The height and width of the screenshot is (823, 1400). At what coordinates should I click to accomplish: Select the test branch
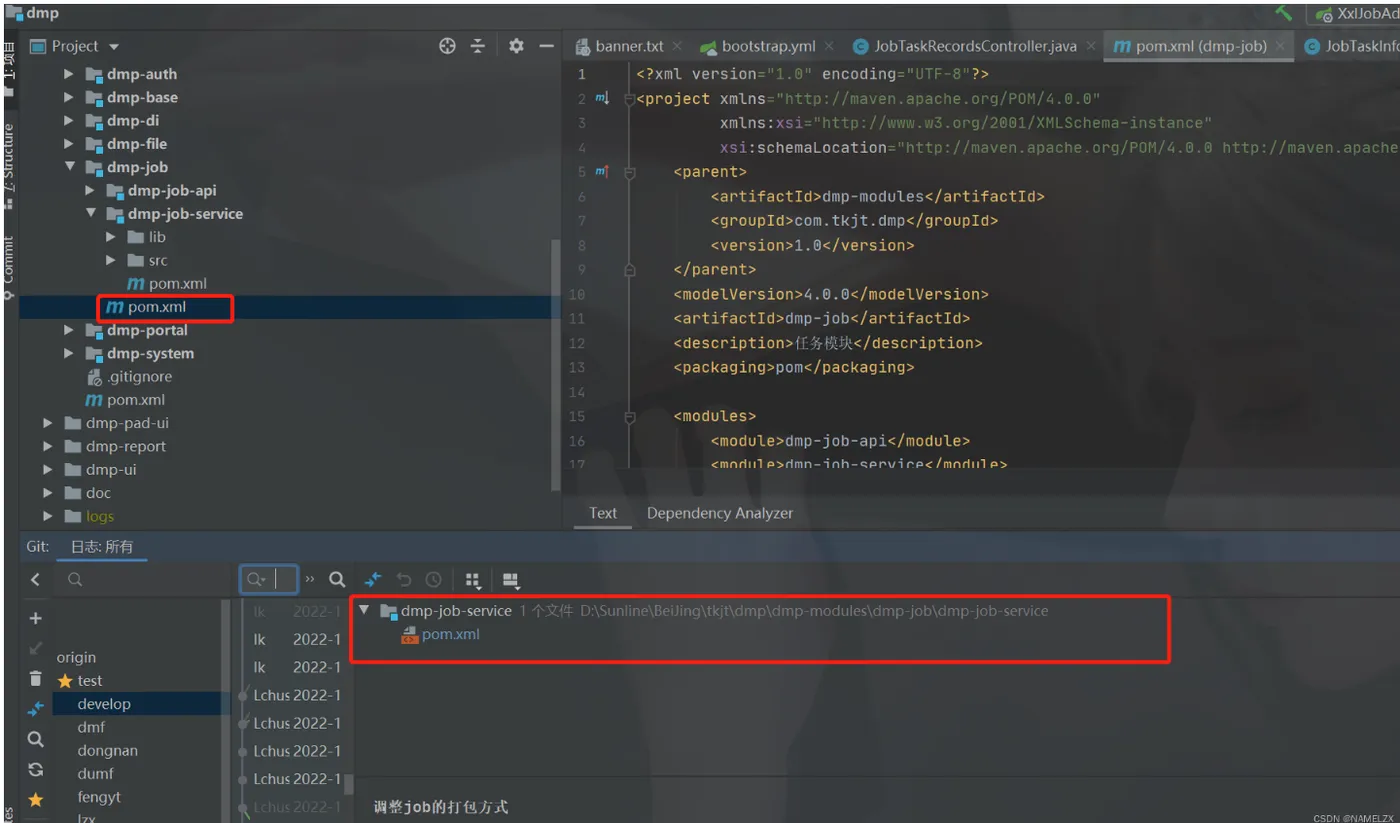(x=90, y=680)
